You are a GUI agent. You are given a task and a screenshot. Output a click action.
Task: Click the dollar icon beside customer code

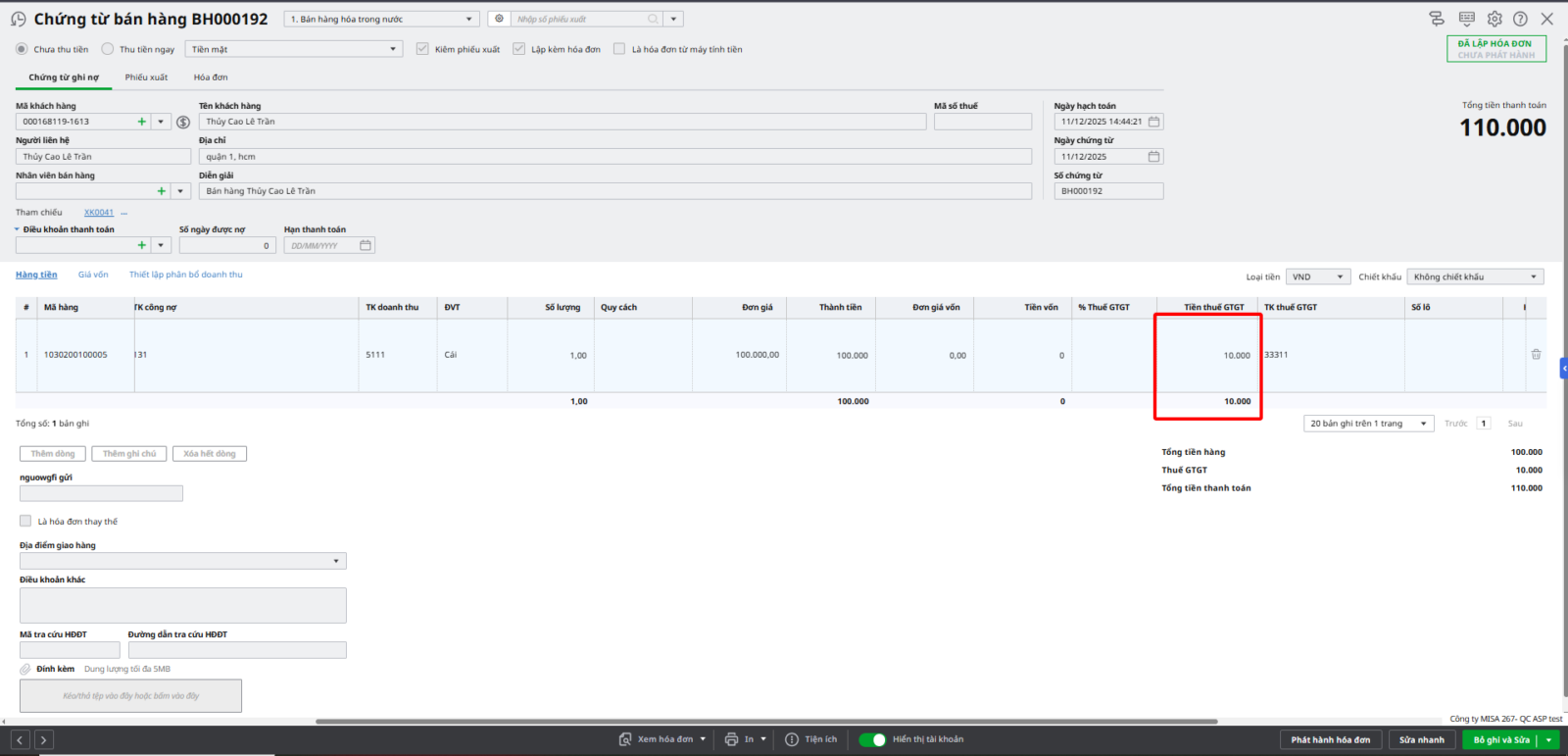click(x=183, y=123)
